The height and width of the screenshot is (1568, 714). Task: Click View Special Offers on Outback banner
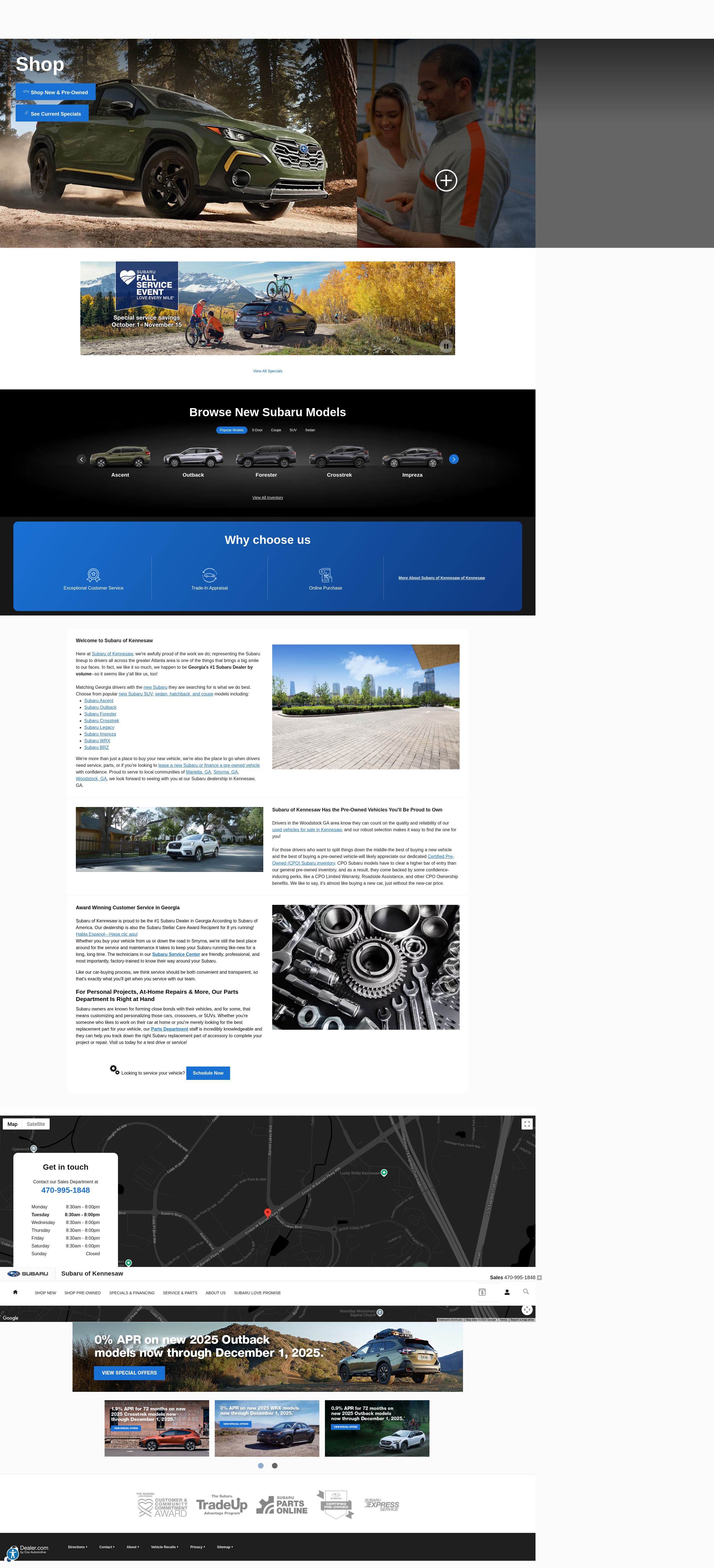click(x=129, y=1373)
